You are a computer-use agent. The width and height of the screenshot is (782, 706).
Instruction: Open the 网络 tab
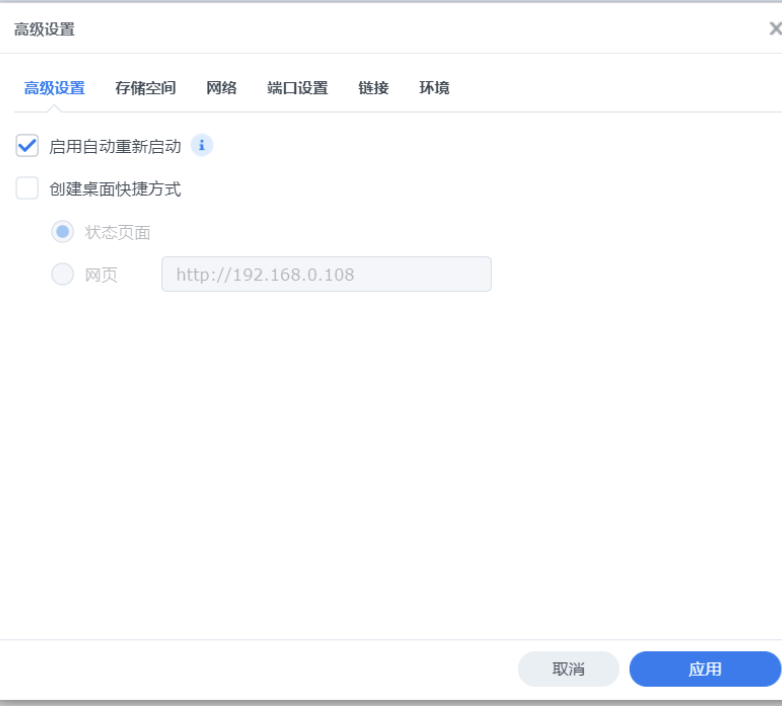221,88
